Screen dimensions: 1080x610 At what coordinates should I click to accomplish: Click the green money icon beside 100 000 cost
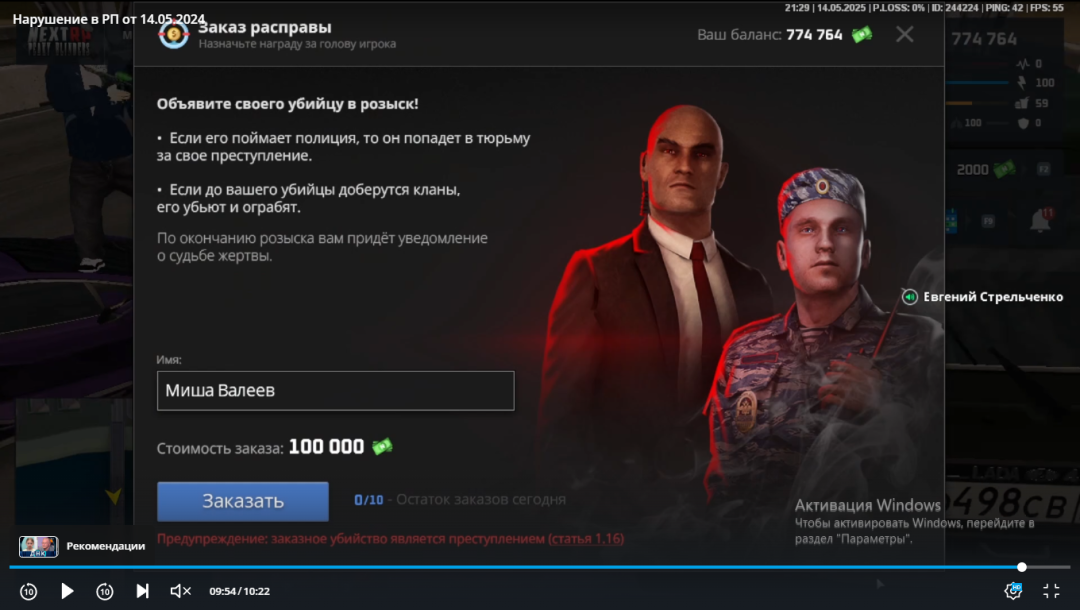click(382, 447)
